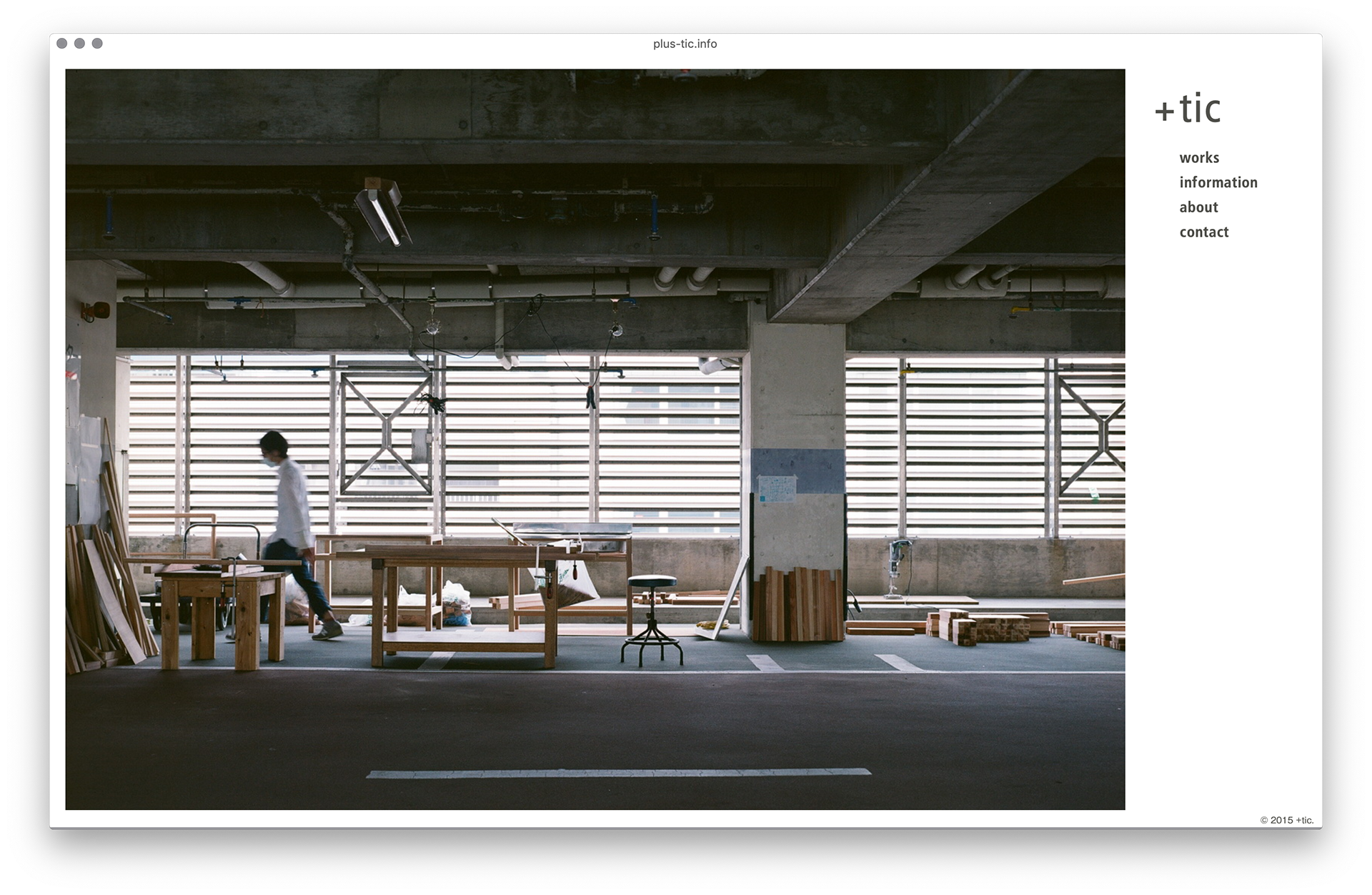Image resolution: width=1372 pixels, height=895 pixels.
Task: Click the +tic logo
Action: [1188, 109]
